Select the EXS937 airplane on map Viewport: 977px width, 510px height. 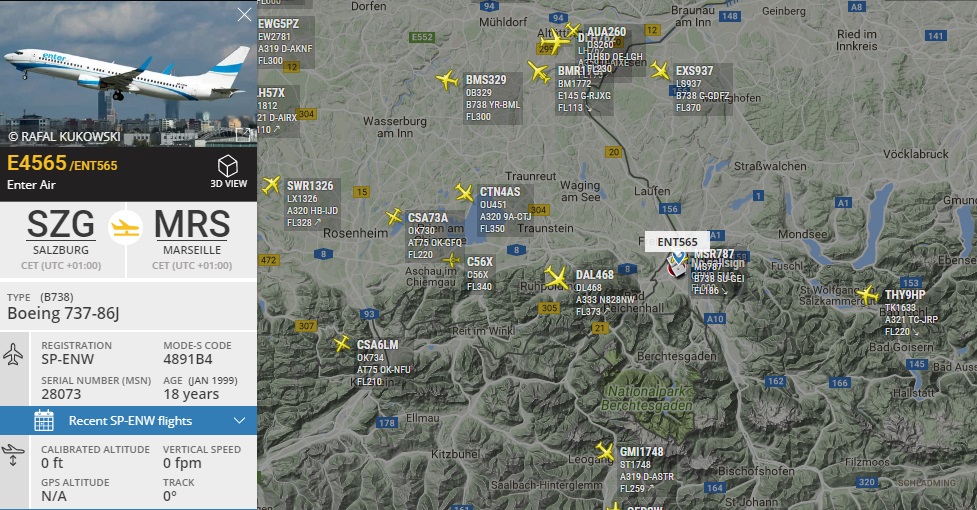click(659, 70)
